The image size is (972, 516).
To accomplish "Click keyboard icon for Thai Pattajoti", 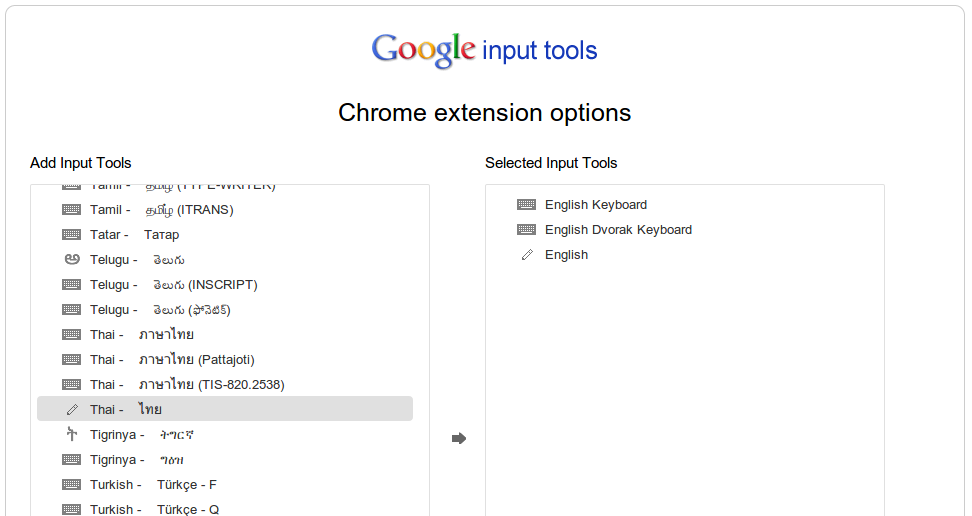I will pyautogui.click(x=71, y=359).
